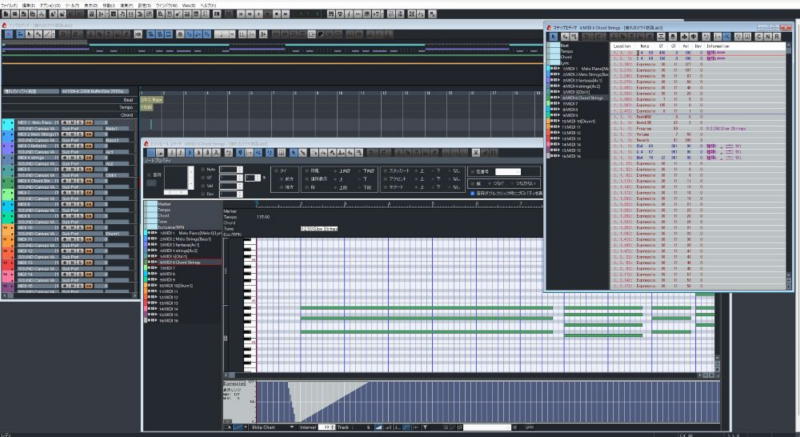Click the Information column header in the Step Editor

pyautogui.click(x=716, y=45)
